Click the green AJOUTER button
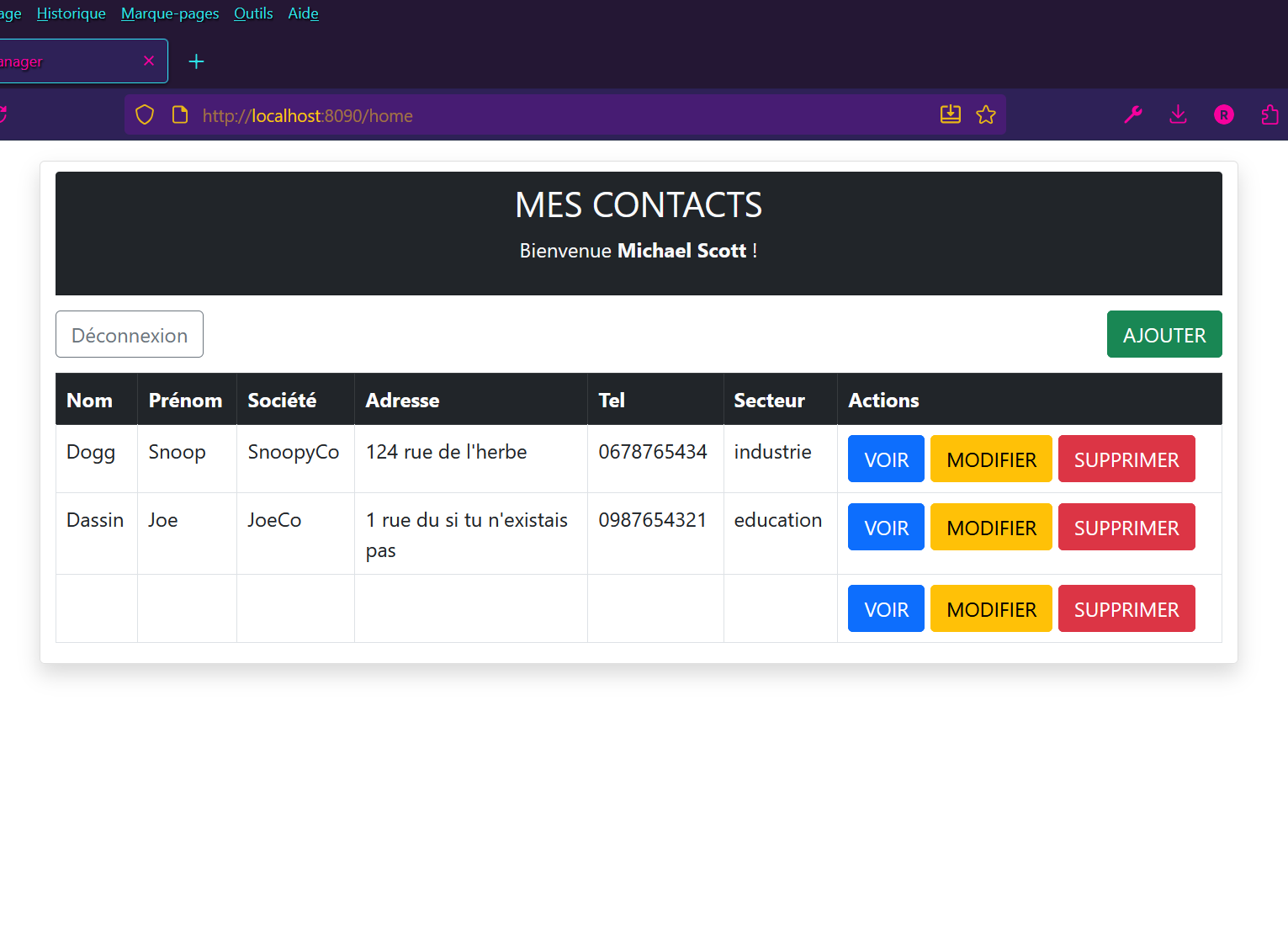Viewport: 1288px width, 945px height. point(1164,334)
